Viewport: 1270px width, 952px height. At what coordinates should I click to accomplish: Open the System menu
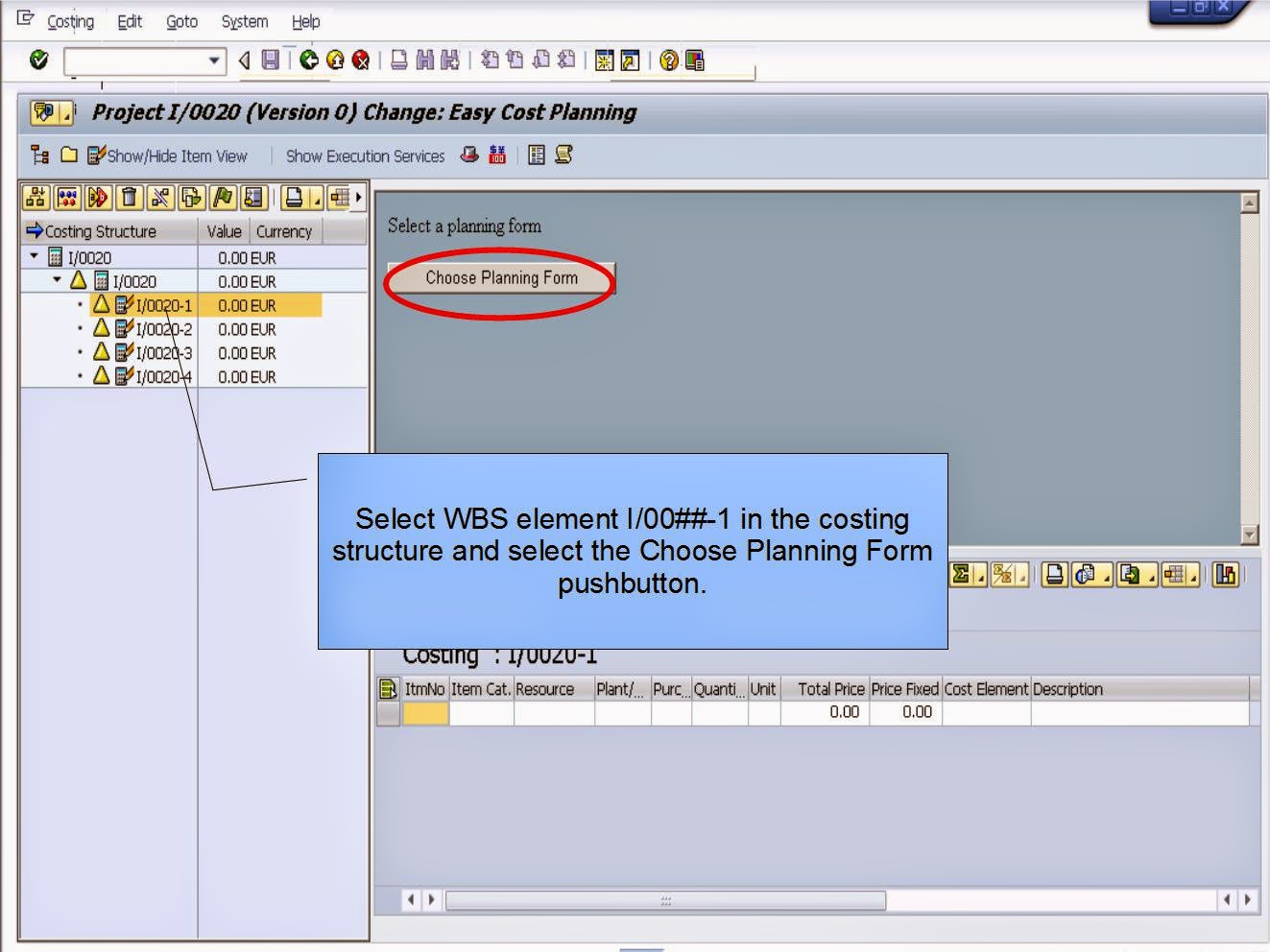tap(243, 21)
